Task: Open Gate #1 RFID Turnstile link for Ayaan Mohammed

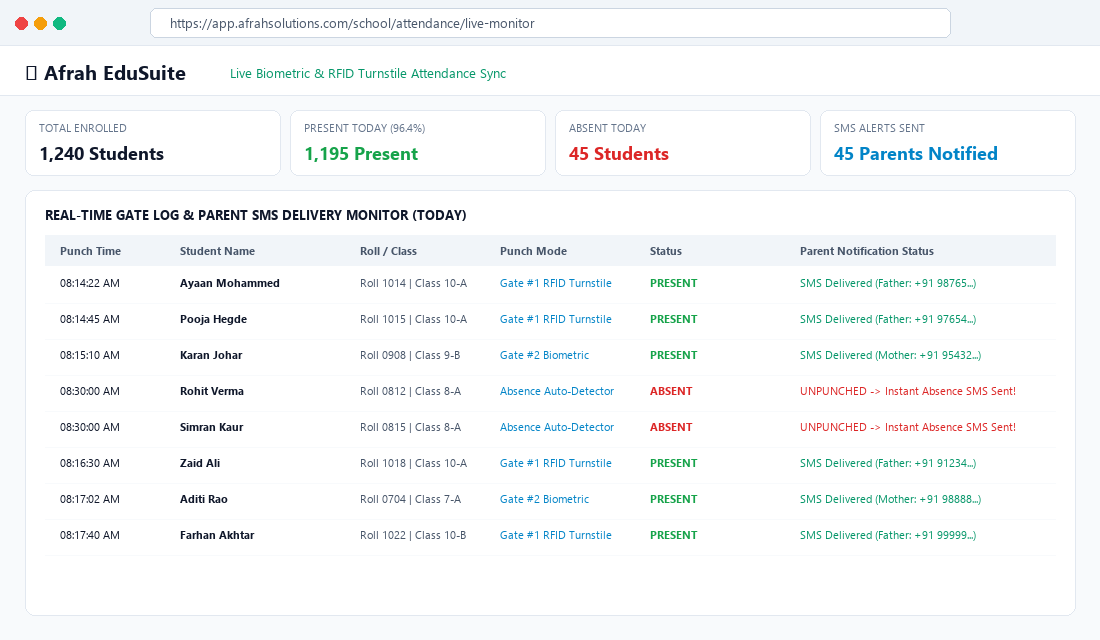Action: [x=556, y=284]
